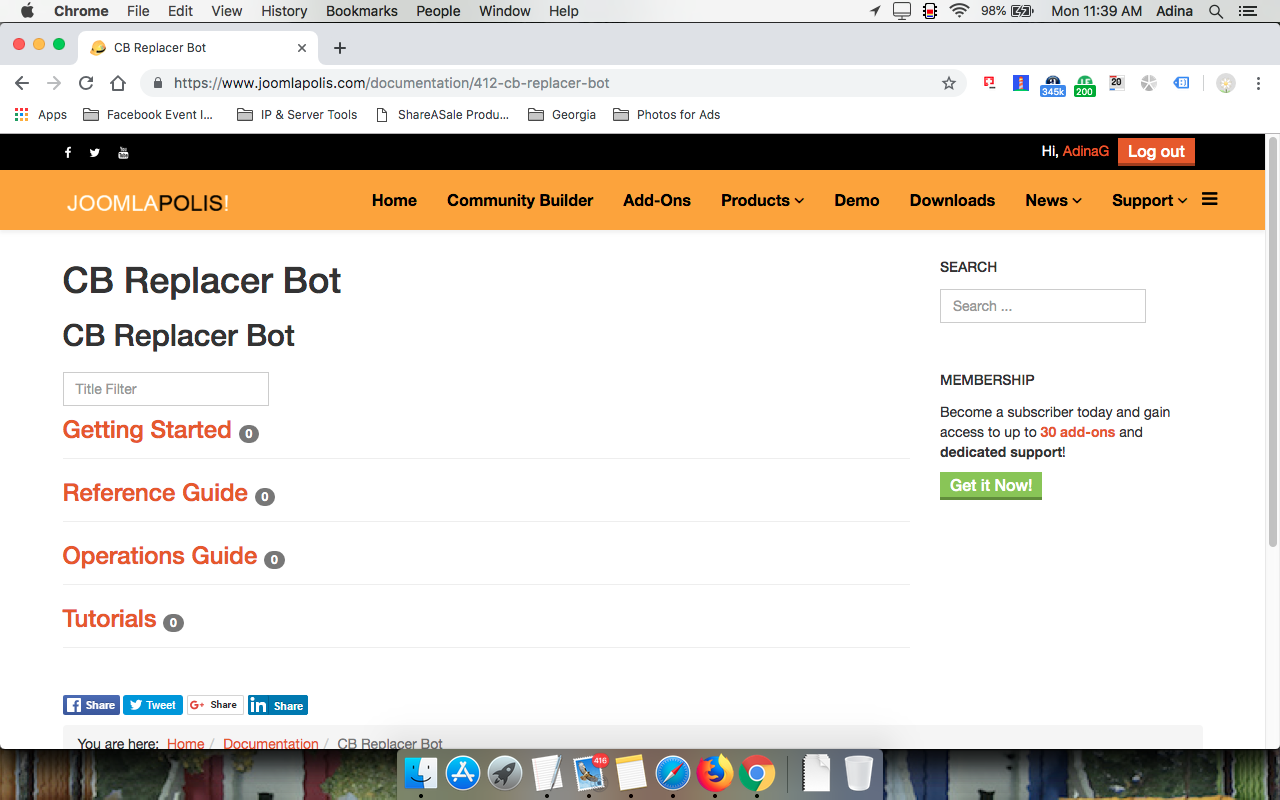
Task: Open the Facebook icon in the black top bar
Action: pos(68,153)
